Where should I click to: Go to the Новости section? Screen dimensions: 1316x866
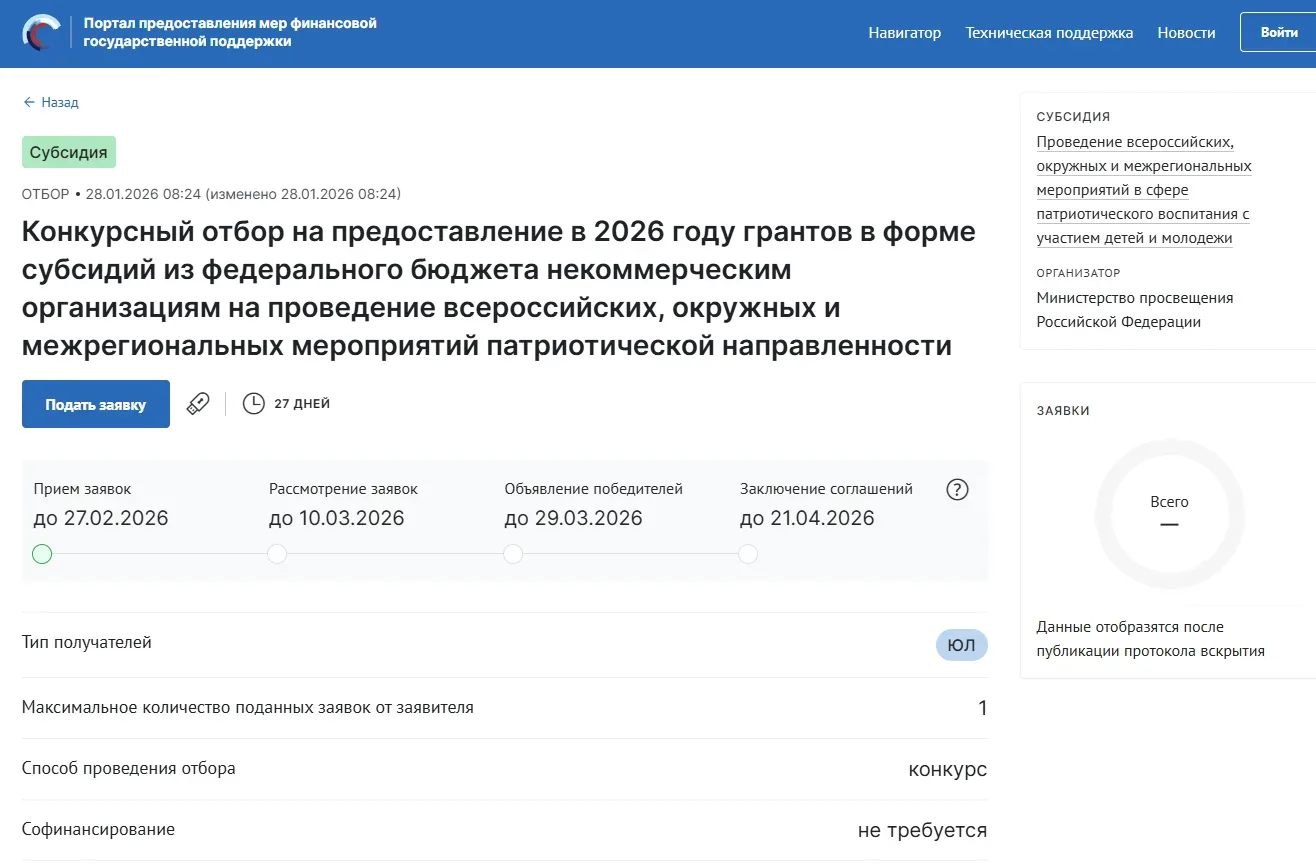(1186, 33)
